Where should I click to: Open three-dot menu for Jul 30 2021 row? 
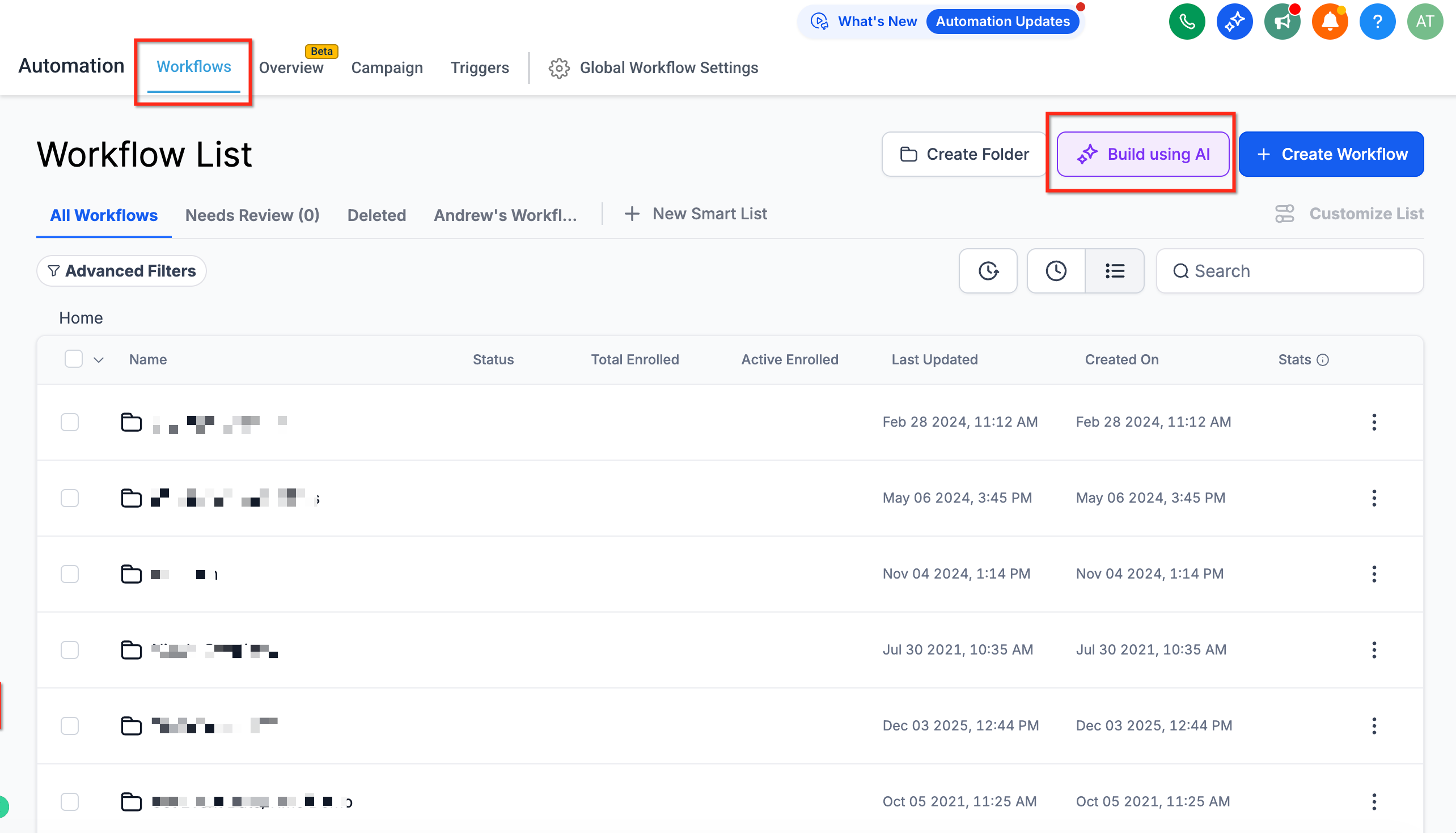tap(1374, 650)
